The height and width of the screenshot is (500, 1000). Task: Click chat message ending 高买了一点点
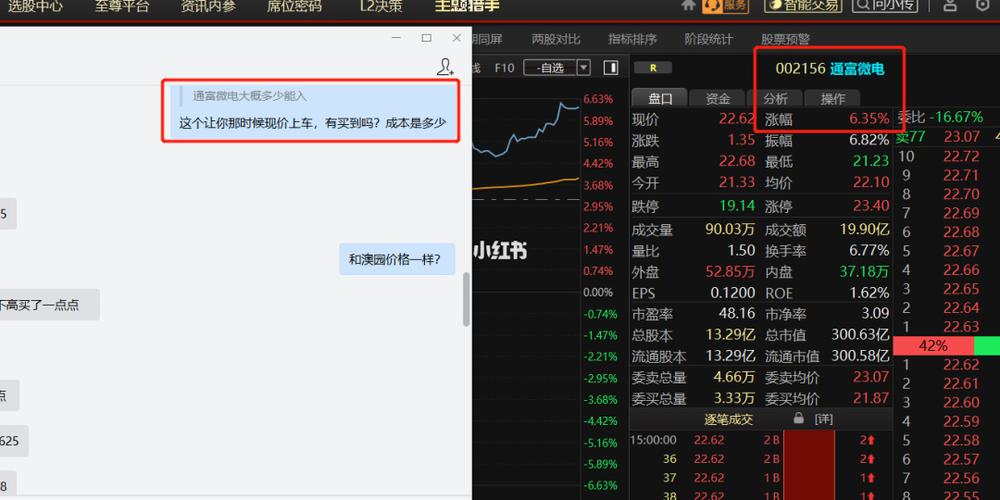coord(50,305)
